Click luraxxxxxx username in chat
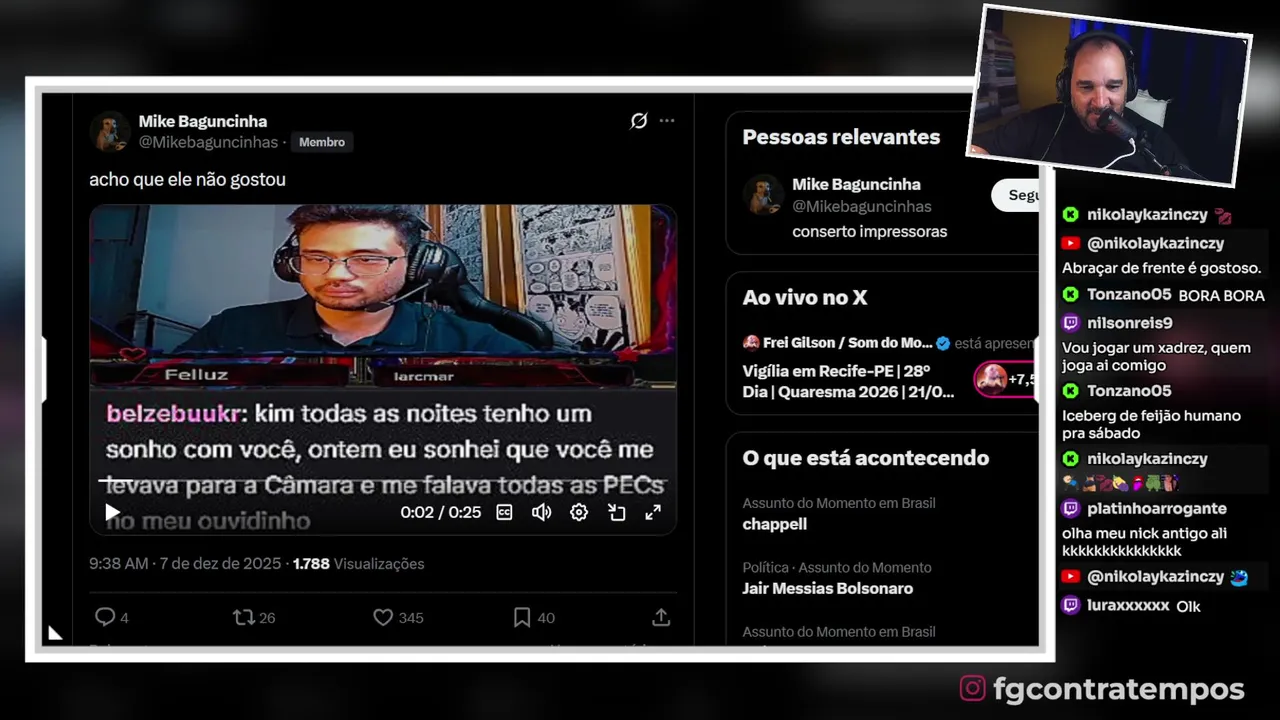Screen dimensions: 1280x720 [x=1128, y=605]
